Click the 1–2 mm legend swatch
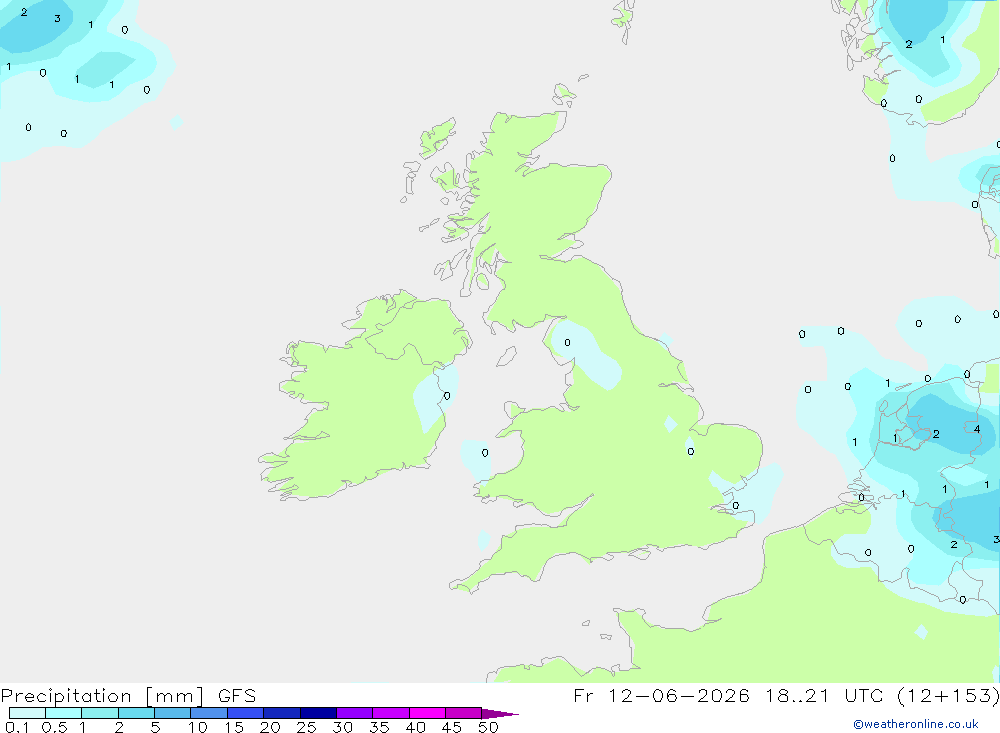1000x733 pixels. pyautogui.click(x=99, y=713)
